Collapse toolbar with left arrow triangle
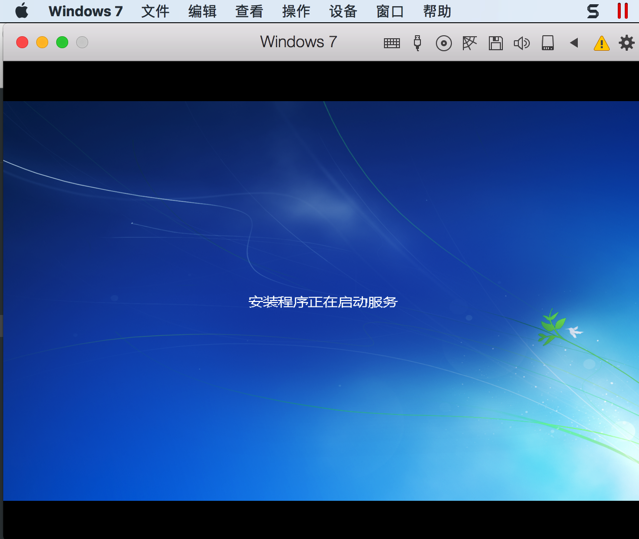This screenshot has height=539, width=639. pos(574,43)
